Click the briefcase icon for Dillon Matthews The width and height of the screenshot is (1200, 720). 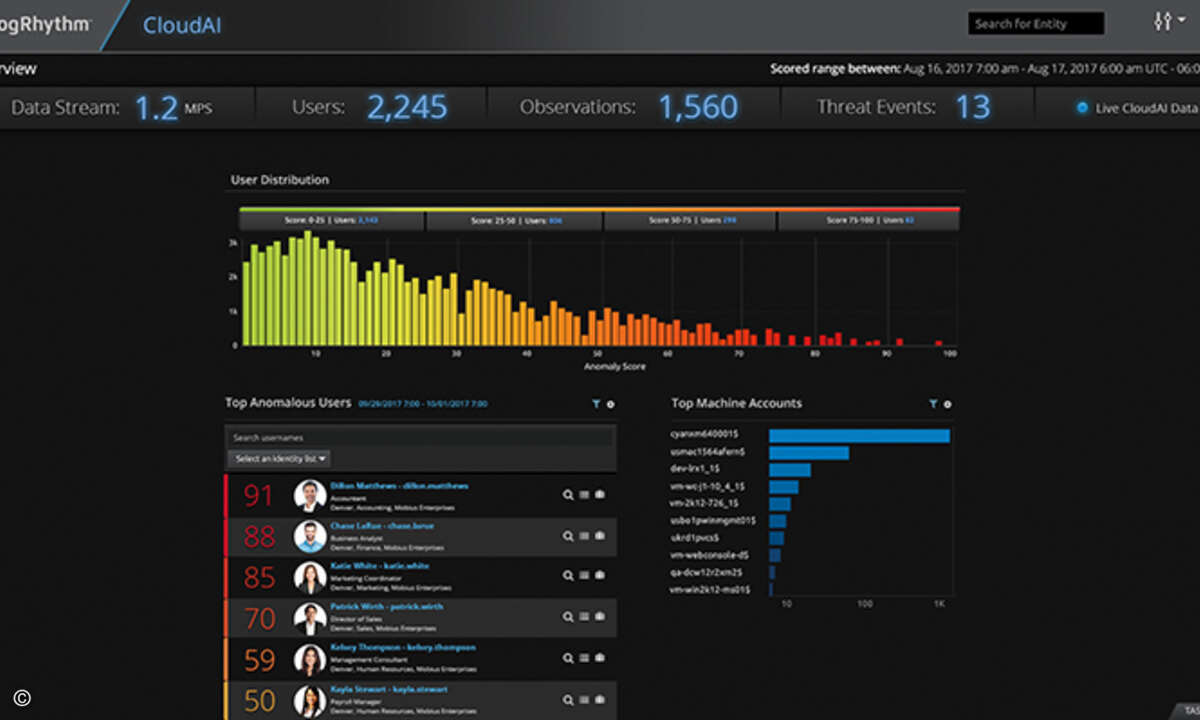(x=600, y=494)
